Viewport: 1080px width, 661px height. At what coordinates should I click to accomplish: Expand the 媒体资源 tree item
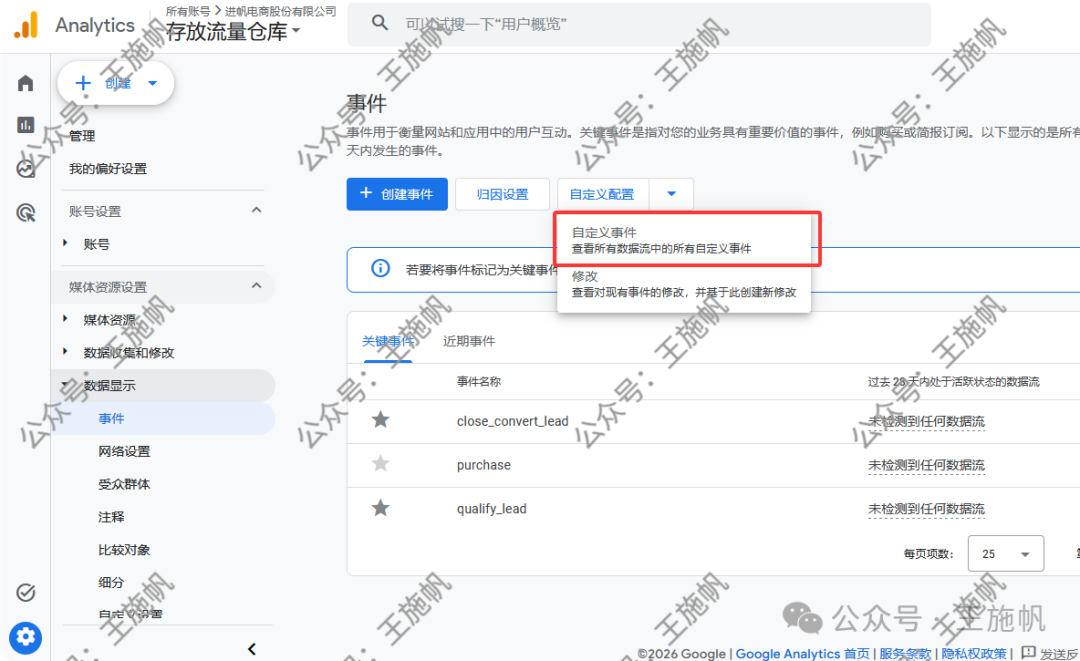pyautogui.click(x=65, y=319)
